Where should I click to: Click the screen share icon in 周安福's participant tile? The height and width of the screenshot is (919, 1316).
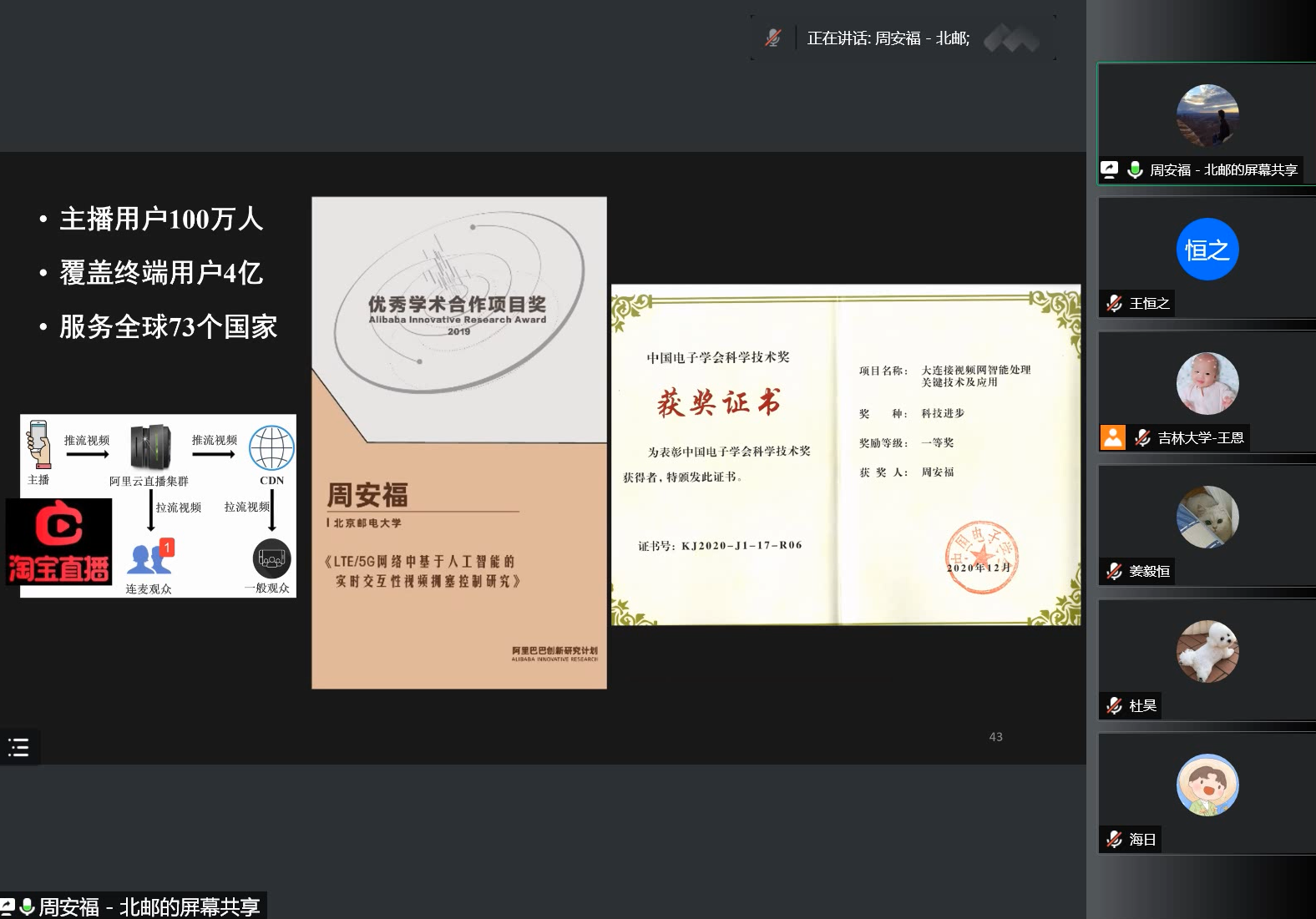1109,169
